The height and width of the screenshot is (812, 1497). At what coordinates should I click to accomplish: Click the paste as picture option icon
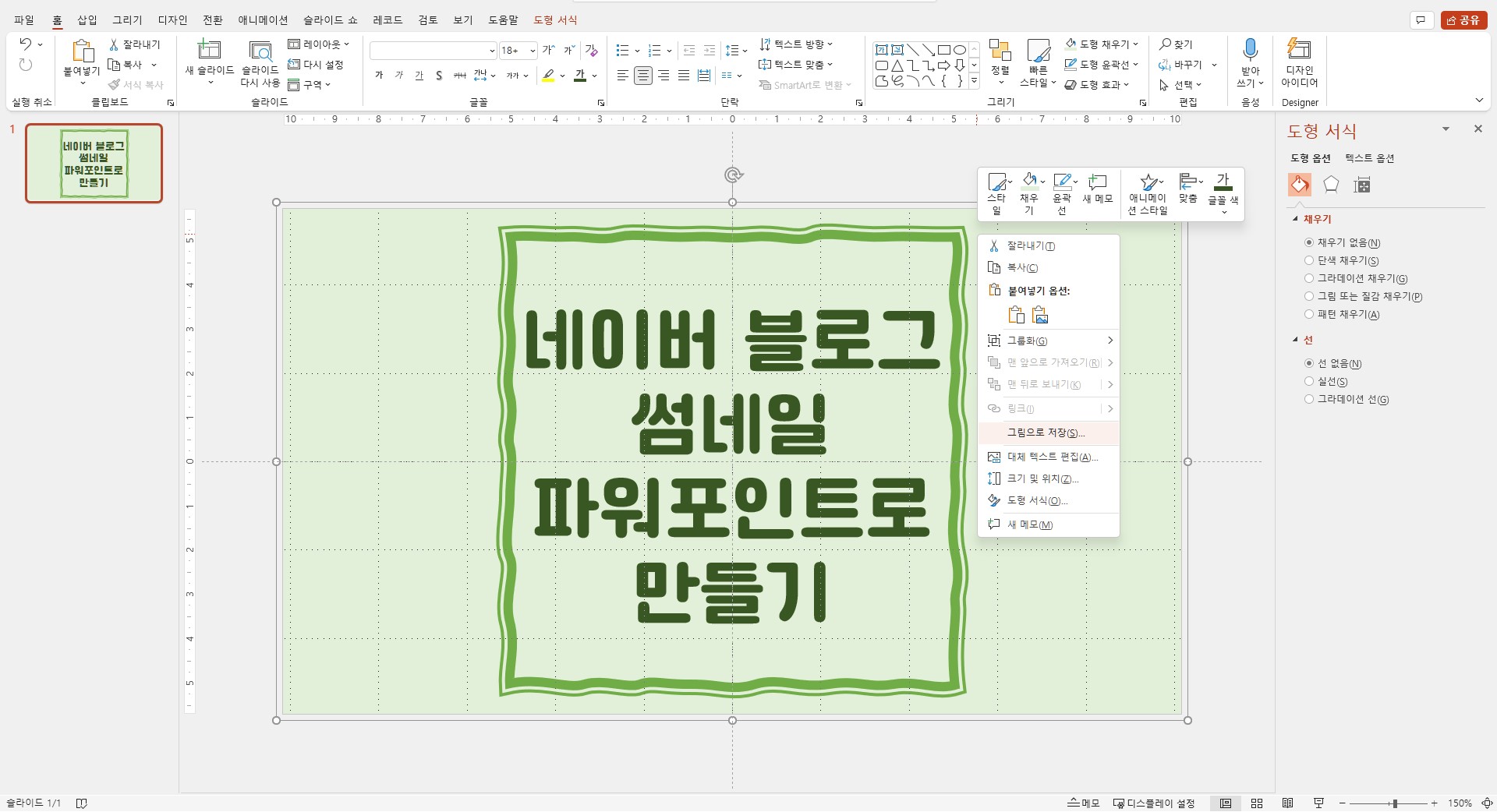coord(1040,315)
